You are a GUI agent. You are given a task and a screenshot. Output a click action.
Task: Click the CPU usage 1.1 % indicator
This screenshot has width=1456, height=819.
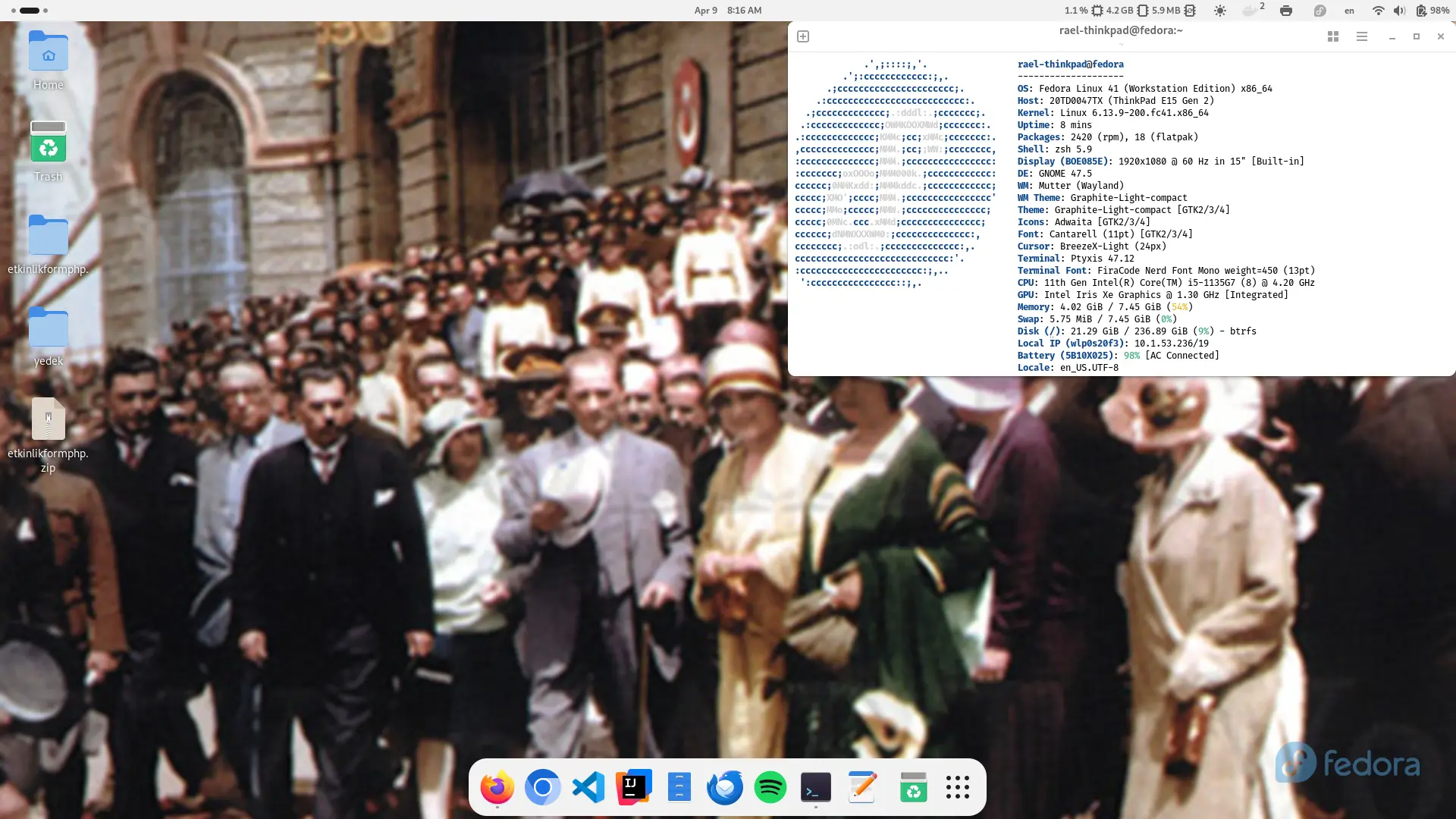coord(1084,11)
